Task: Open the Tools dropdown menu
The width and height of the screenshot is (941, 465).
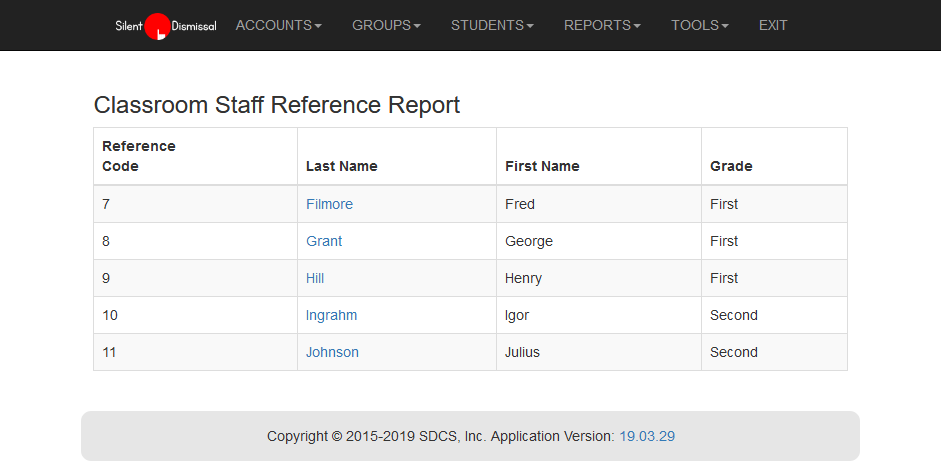Action: [x=699, y=26]
